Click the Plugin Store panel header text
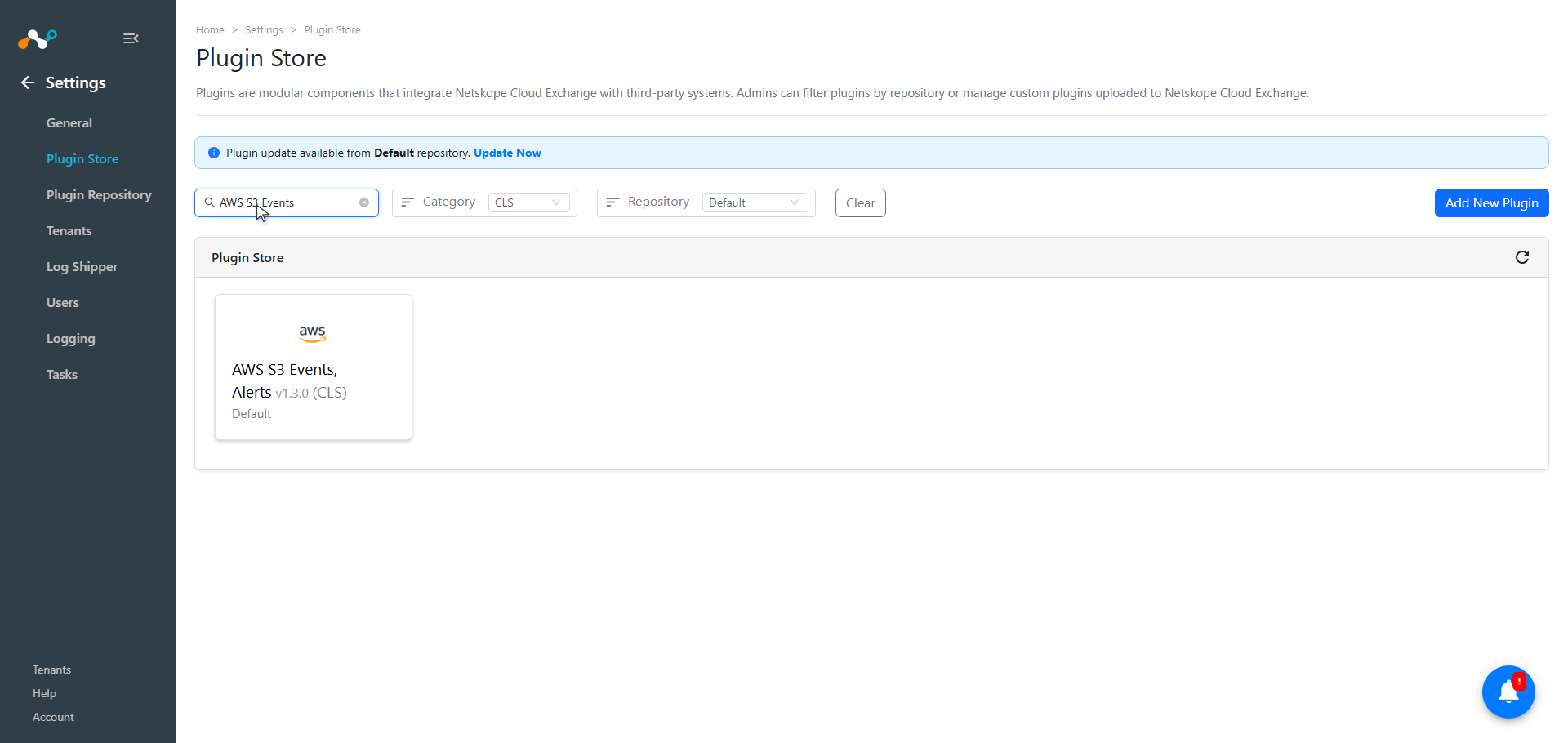 pyautogui.click(x=247, y=257)
